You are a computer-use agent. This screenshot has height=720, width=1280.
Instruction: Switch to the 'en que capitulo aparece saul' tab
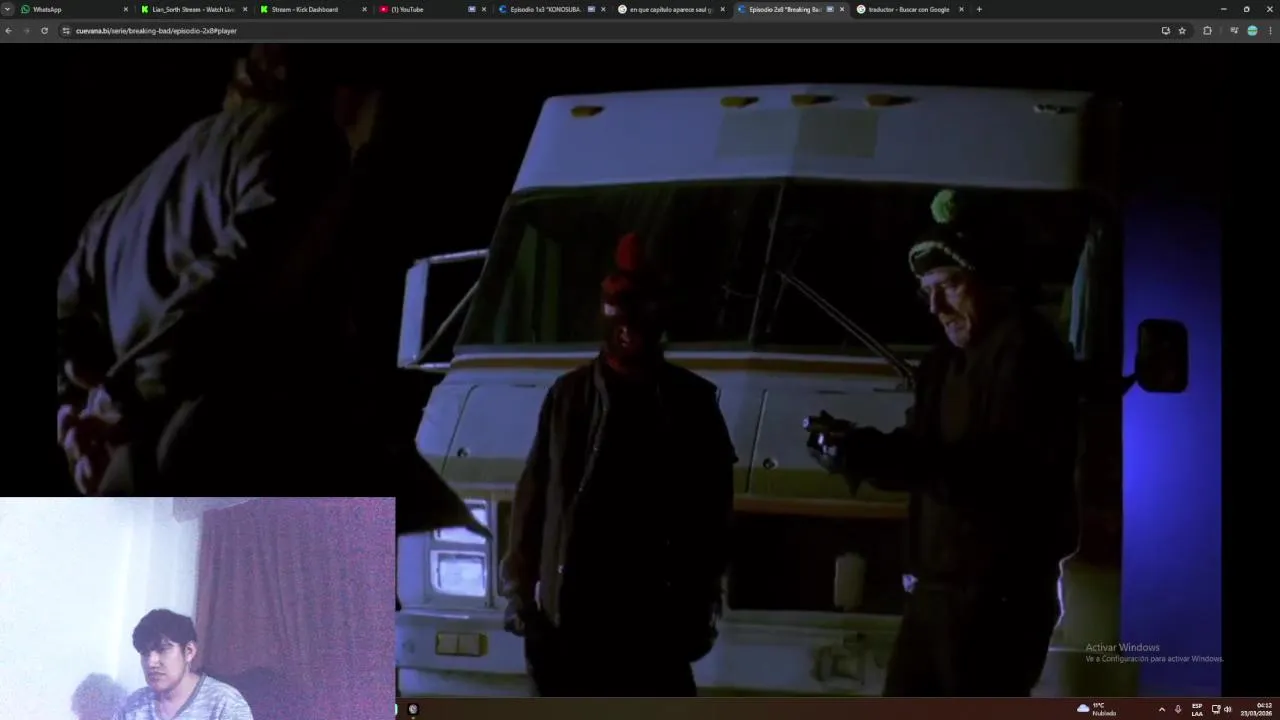tap(669, 9)
